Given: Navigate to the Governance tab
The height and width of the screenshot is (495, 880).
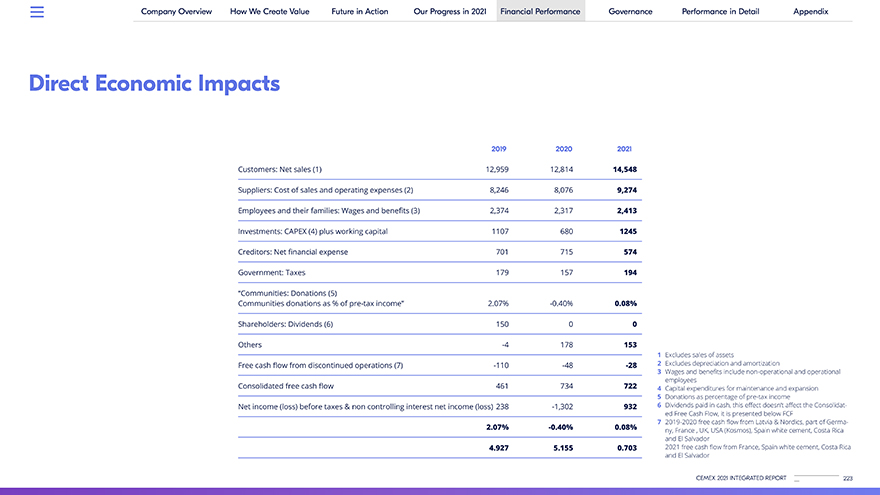Looking at the screenshot, I should 630,11.
